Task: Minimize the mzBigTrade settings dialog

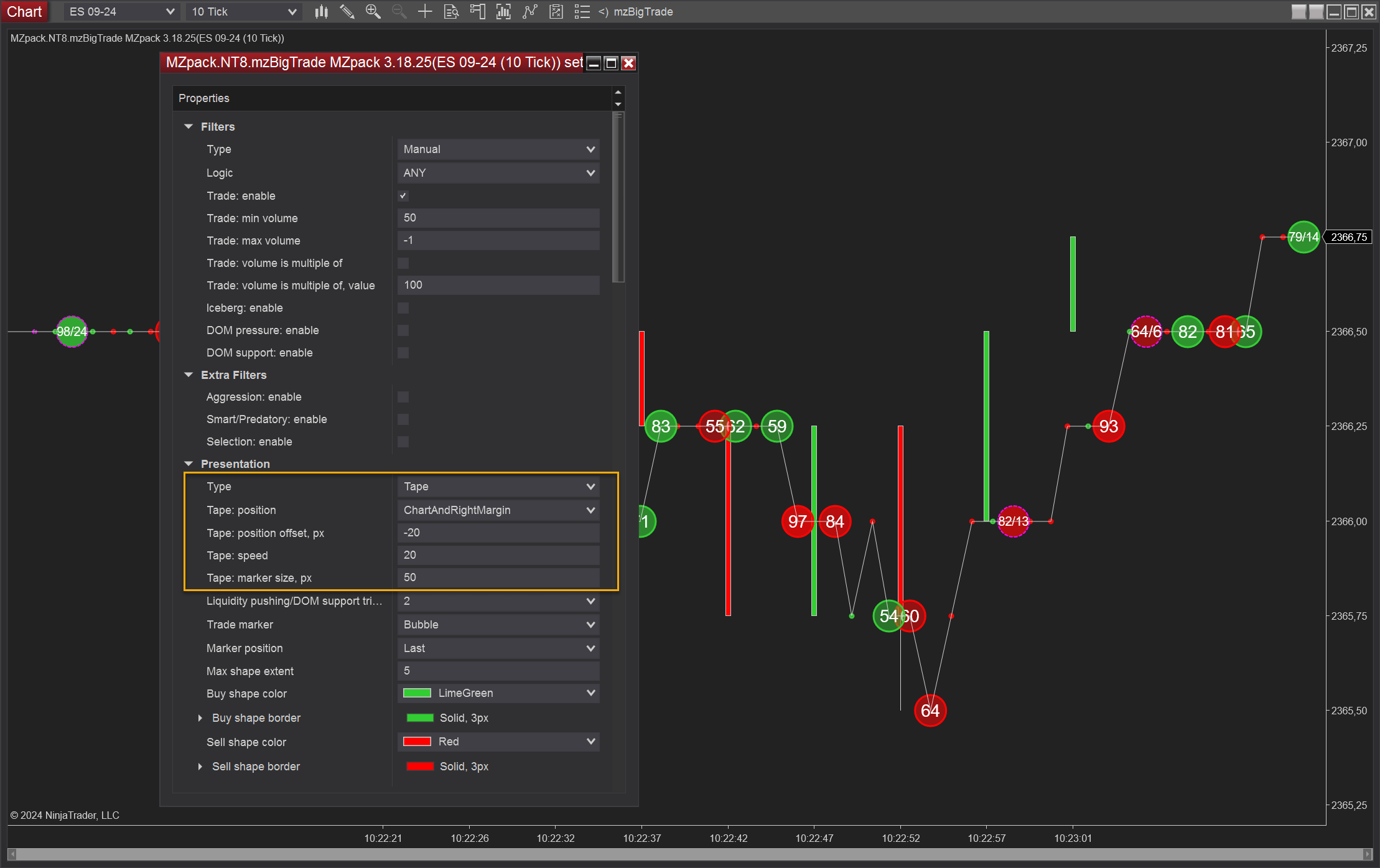Action: pos(594,63)
